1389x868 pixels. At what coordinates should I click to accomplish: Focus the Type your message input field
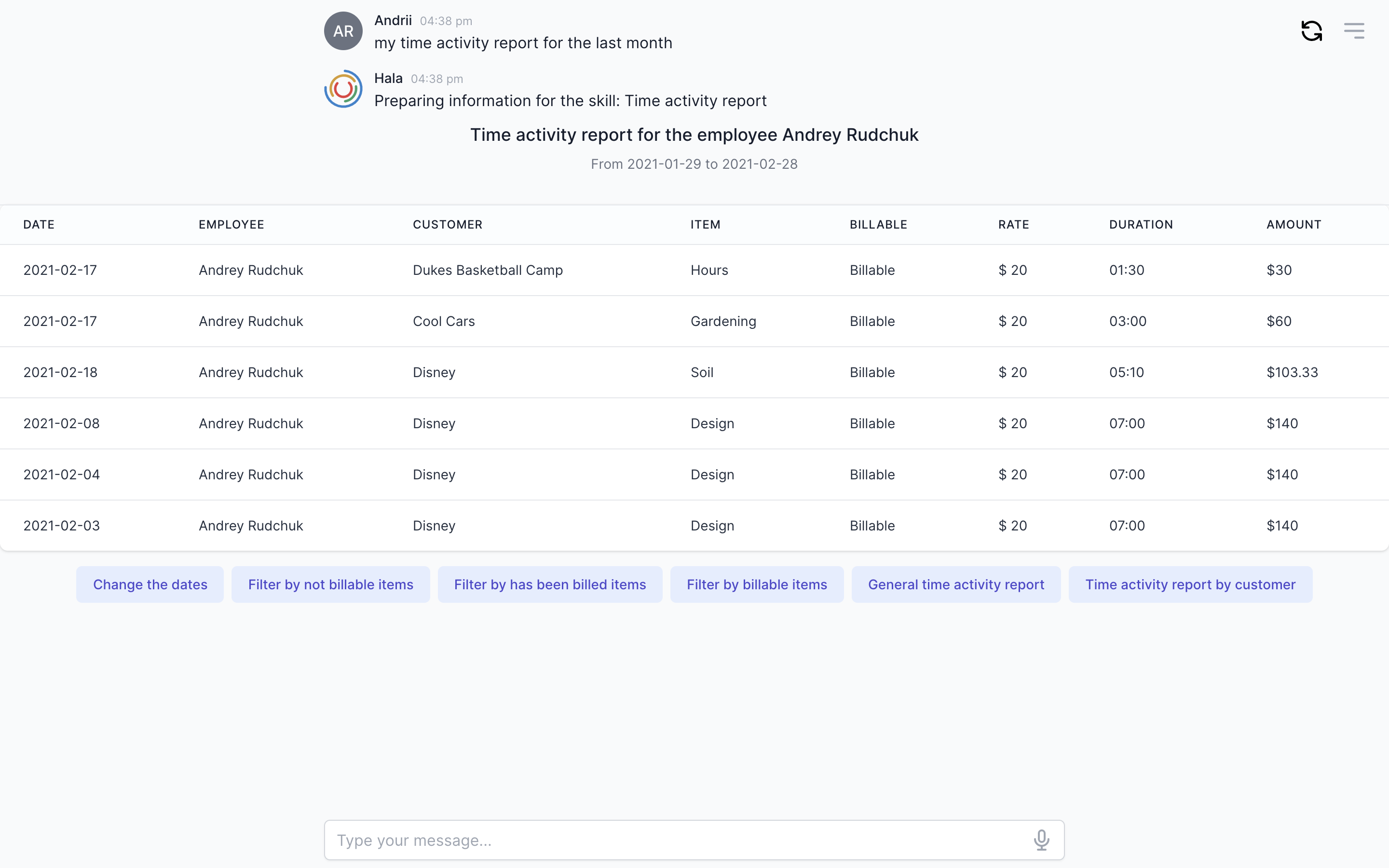coord(694,840)
